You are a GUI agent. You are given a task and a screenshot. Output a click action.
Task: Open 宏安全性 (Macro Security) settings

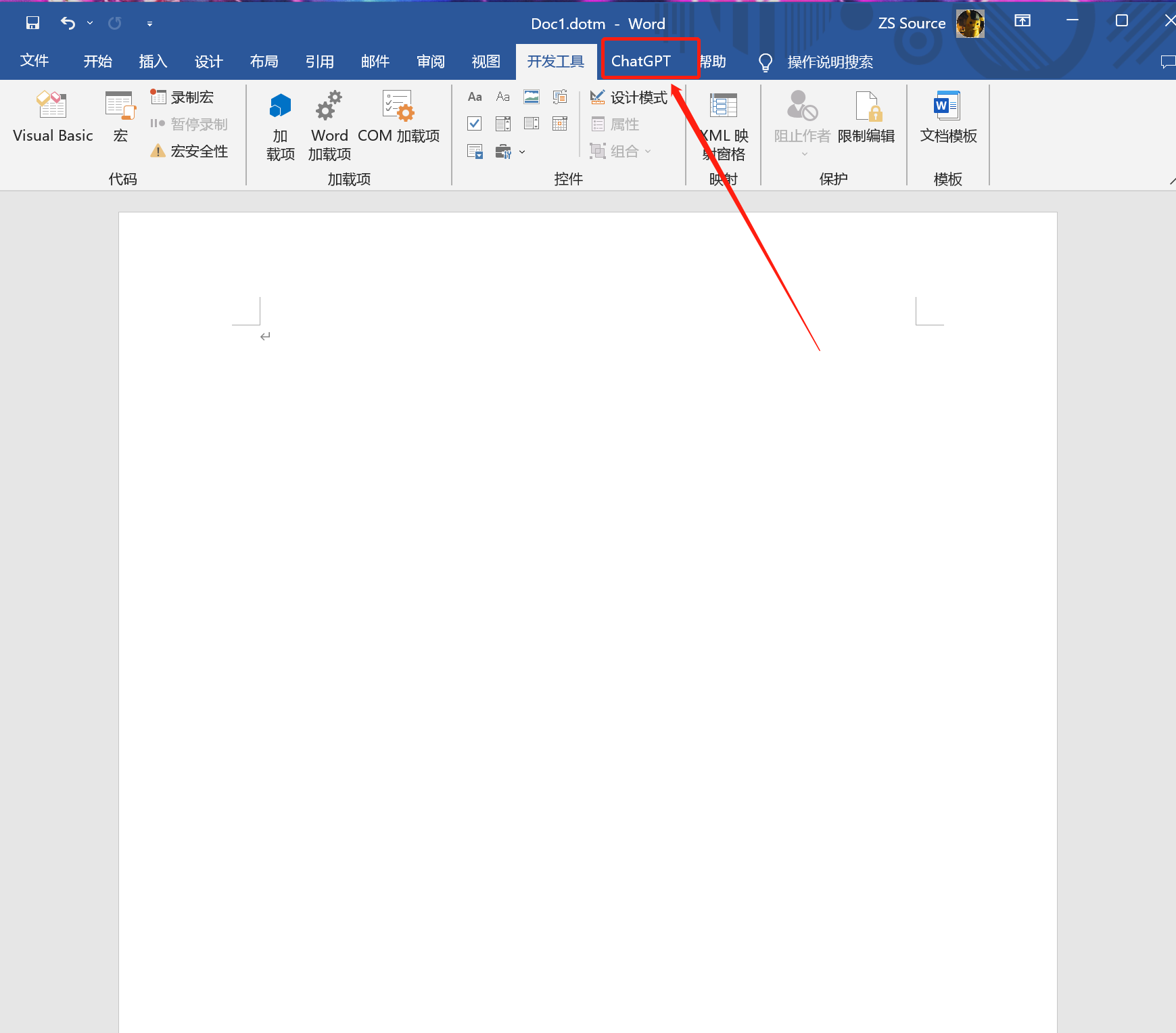(x=189, y=152)
